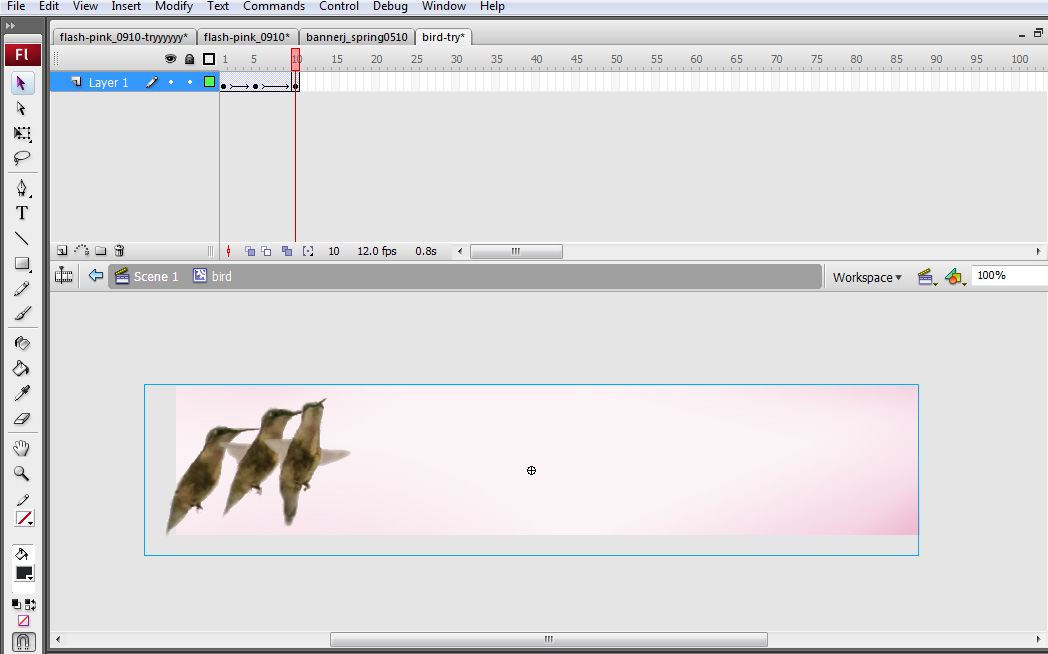Image resolution: width=1048 pixels, height=654 pixels.
Task: Select the Pen tool
Action: coord(21,188)
